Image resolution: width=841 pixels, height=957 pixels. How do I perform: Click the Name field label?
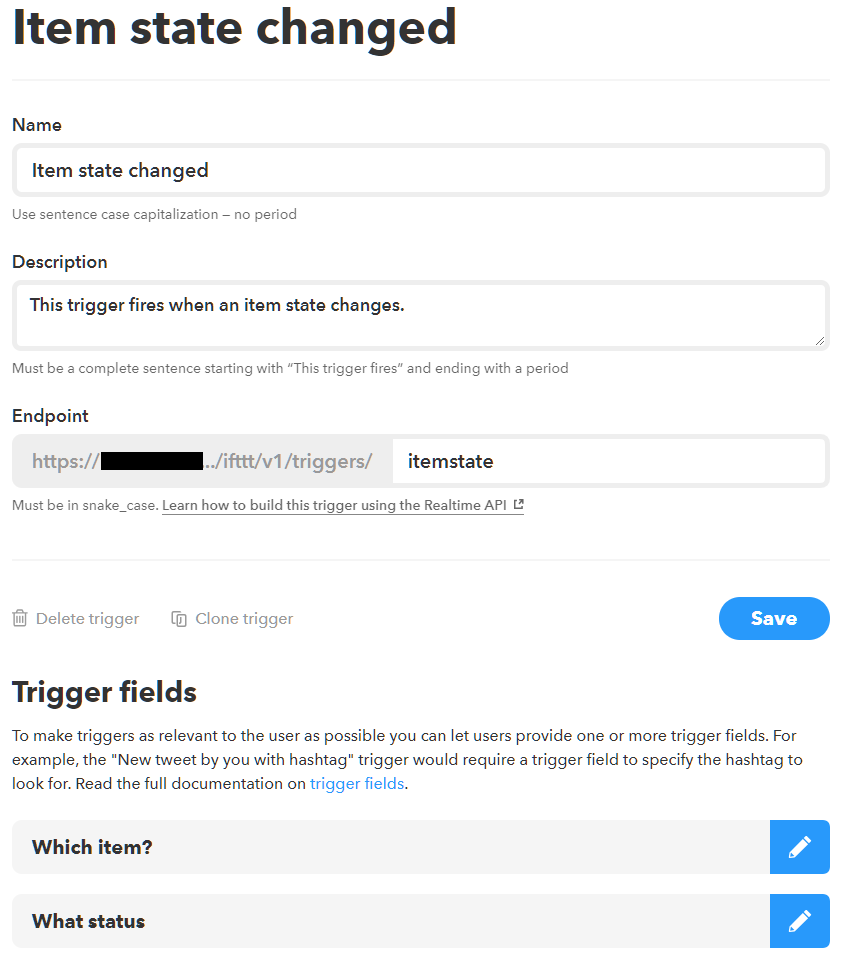tap(37, 125)
